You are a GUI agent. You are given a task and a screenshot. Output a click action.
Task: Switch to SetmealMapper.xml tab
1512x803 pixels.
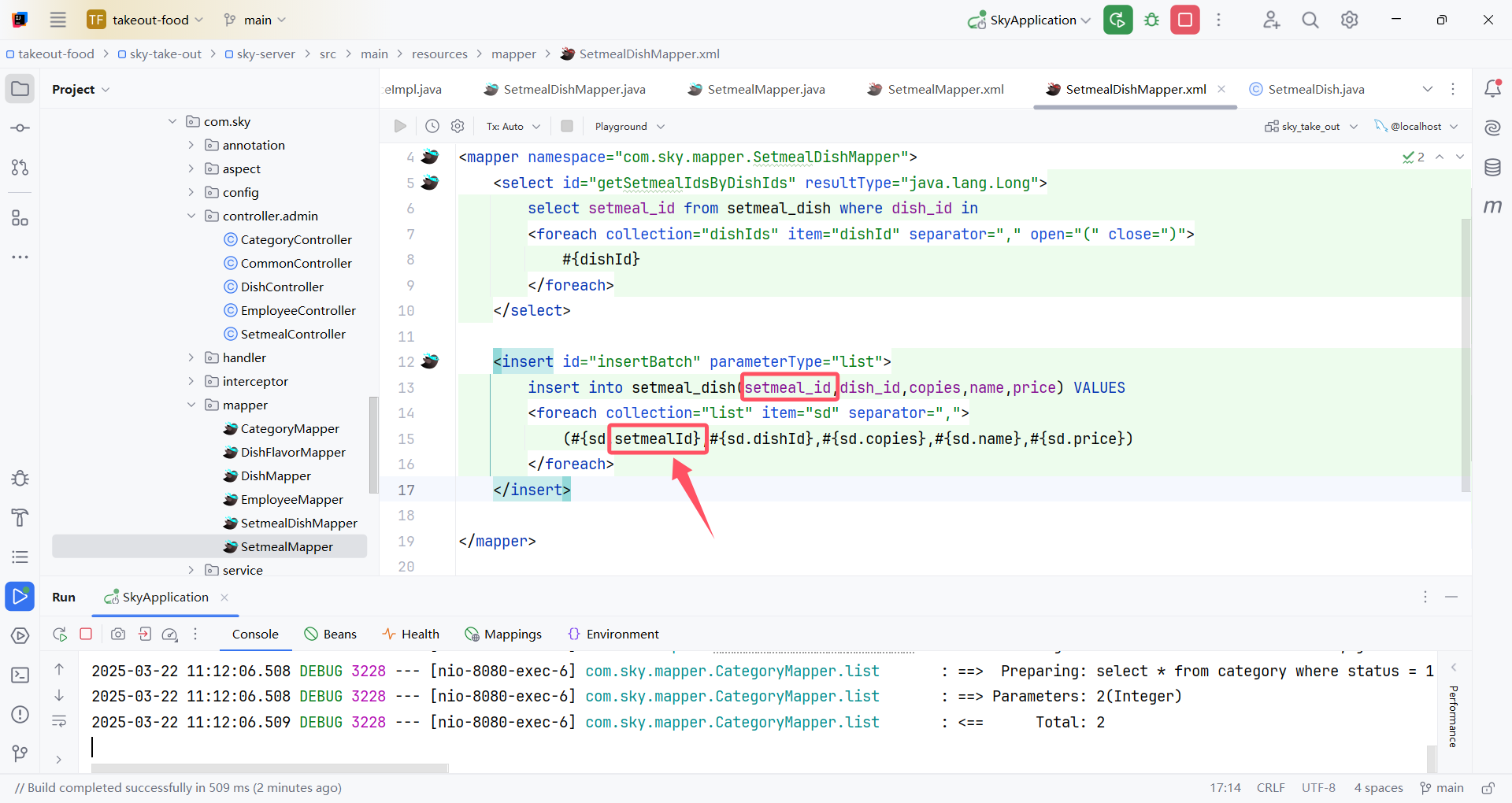(936, 89)
